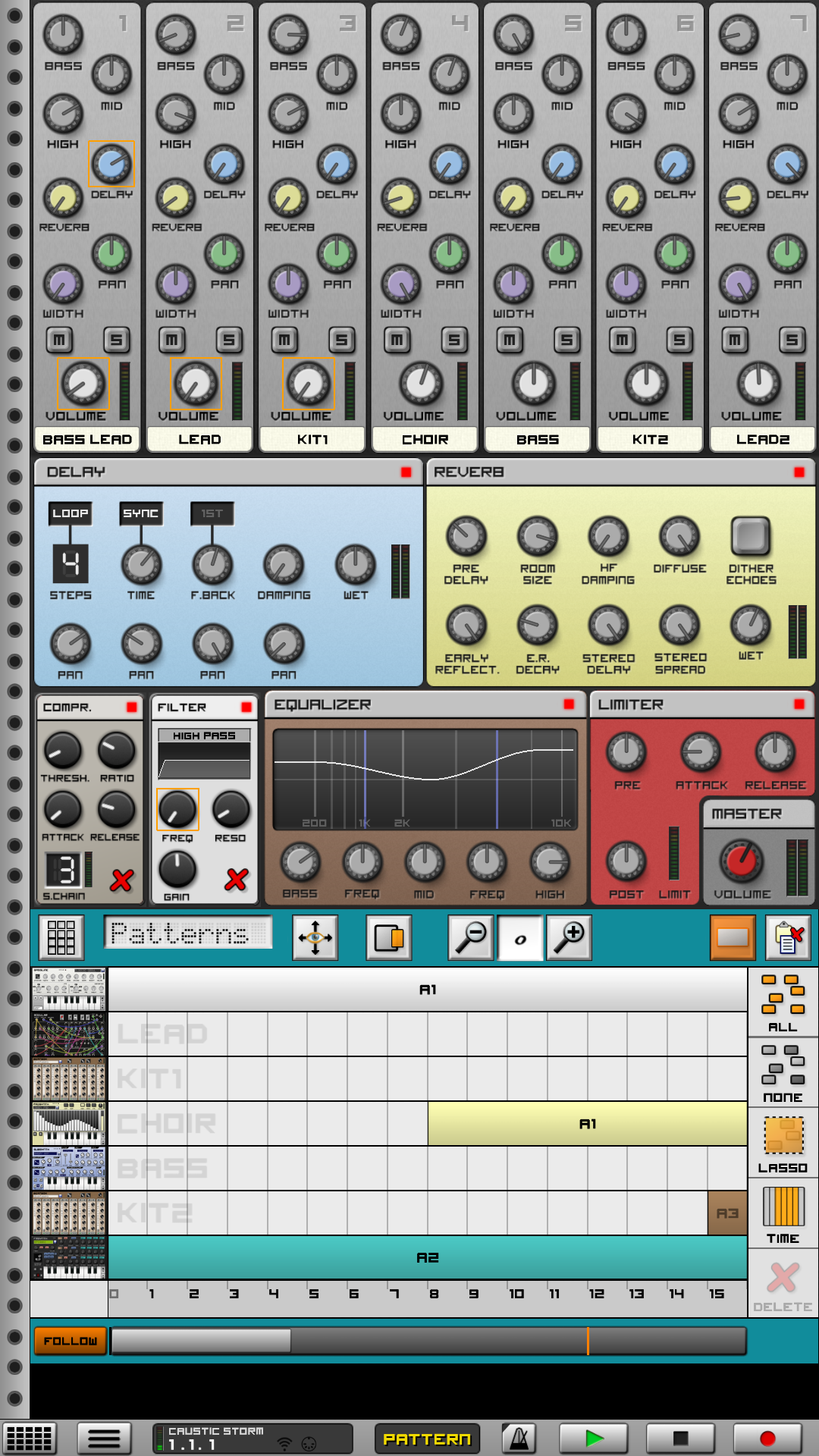
Task: Open the Patterns selector field
Action: pyautogui.click(x=187, y=933)
